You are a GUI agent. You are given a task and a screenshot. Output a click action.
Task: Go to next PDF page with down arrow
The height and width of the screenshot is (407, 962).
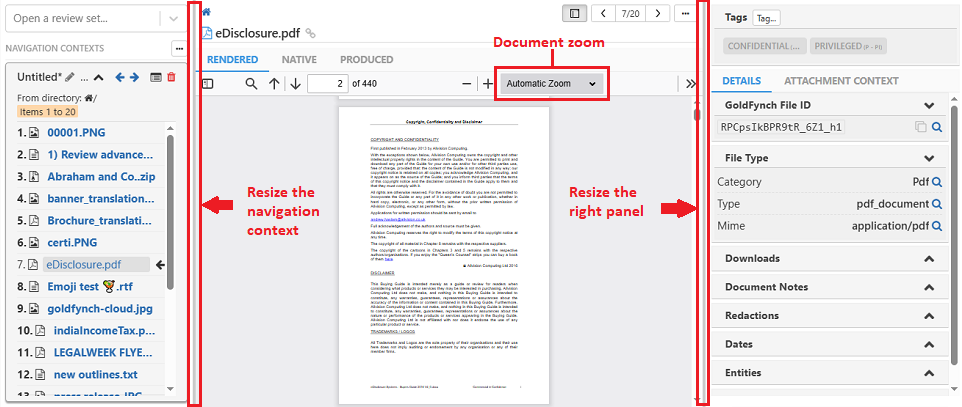(x=295, y=84)
